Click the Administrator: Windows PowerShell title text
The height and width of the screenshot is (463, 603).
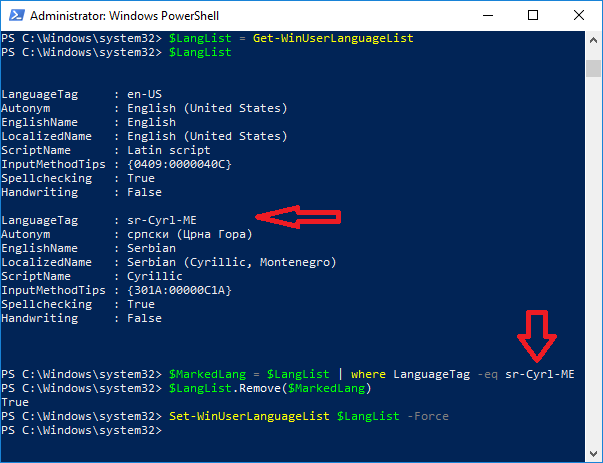pos(124,16)
